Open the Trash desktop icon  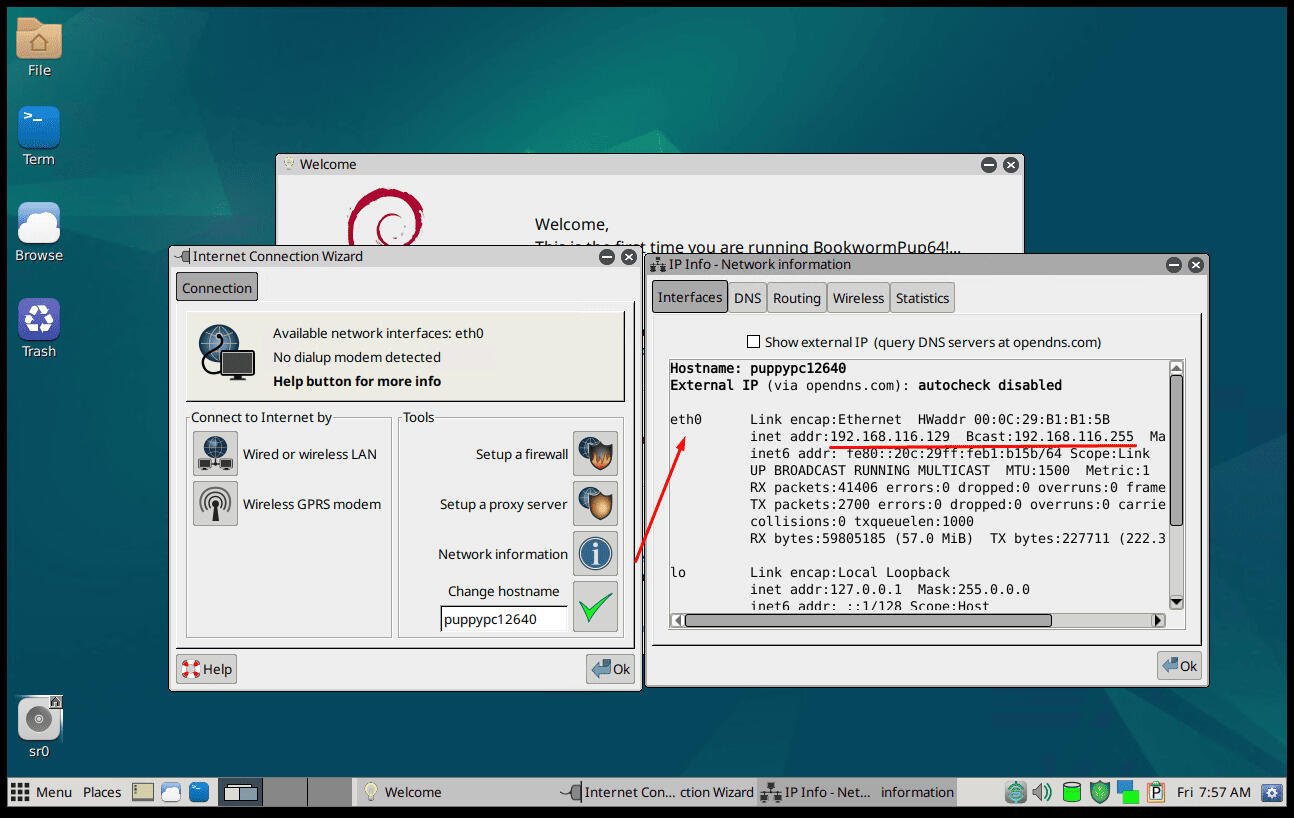(x=39, y=321)
